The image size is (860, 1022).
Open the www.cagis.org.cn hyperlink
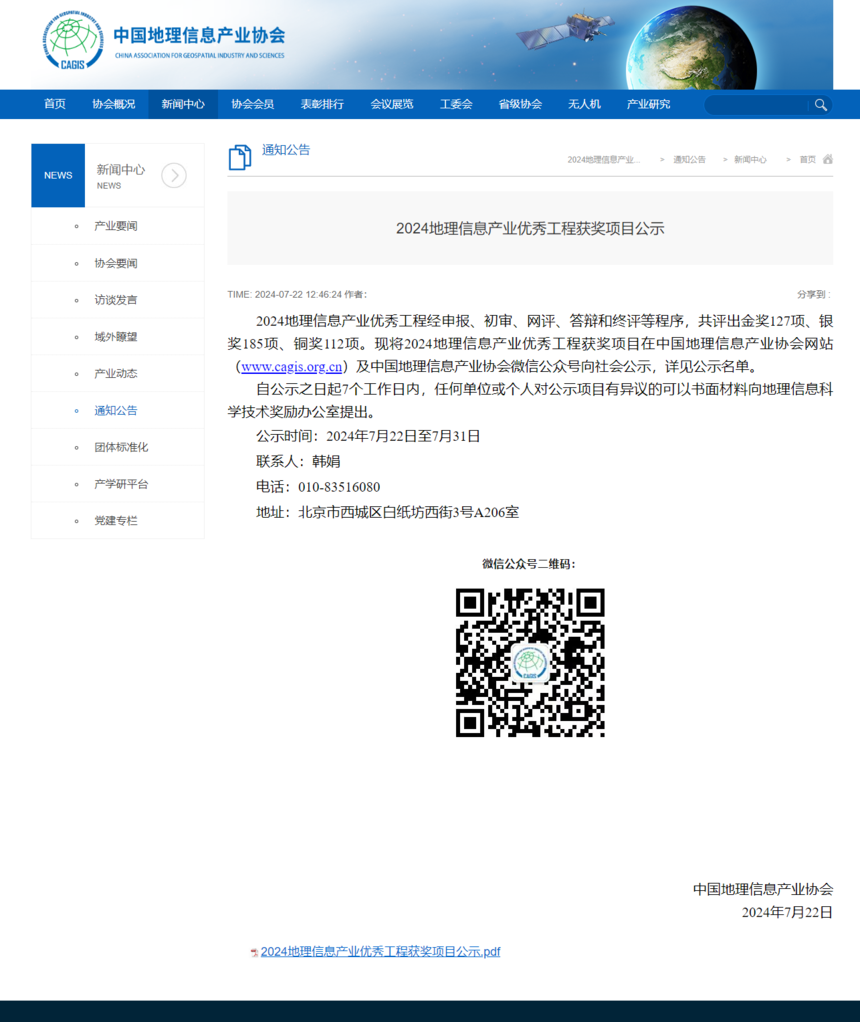[x=291, y=366]
